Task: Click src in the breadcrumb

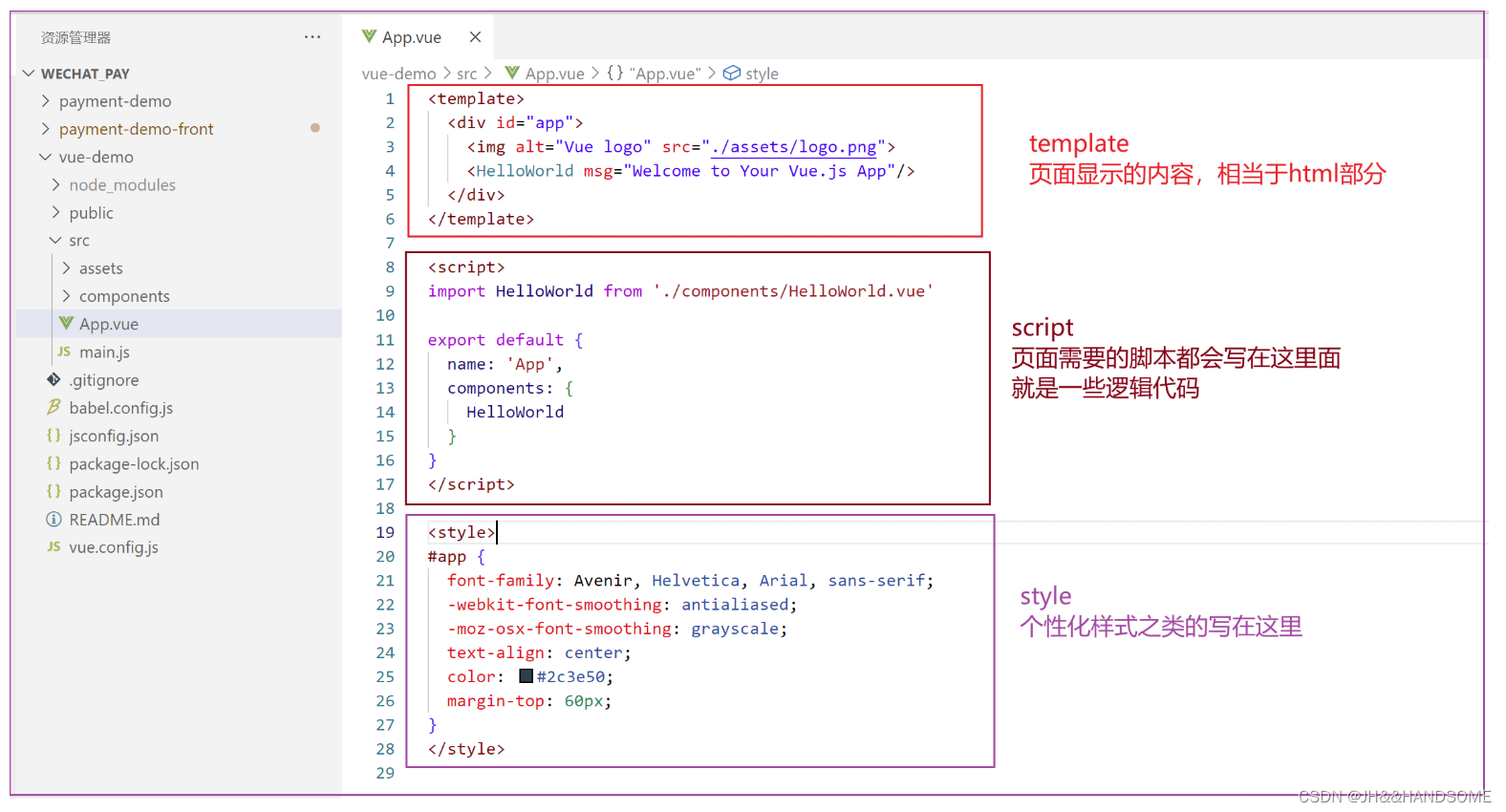Action: click(x=466, y=74)
